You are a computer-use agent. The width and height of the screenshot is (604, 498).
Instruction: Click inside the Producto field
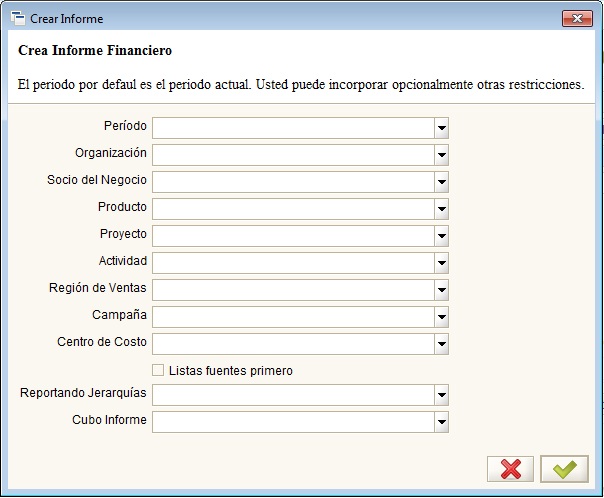(x=292, y=209)
